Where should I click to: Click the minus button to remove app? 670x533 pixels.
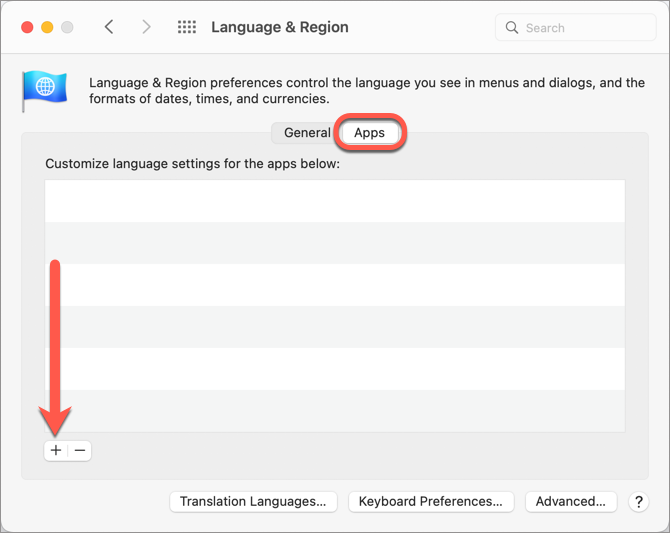click(80, 451)
